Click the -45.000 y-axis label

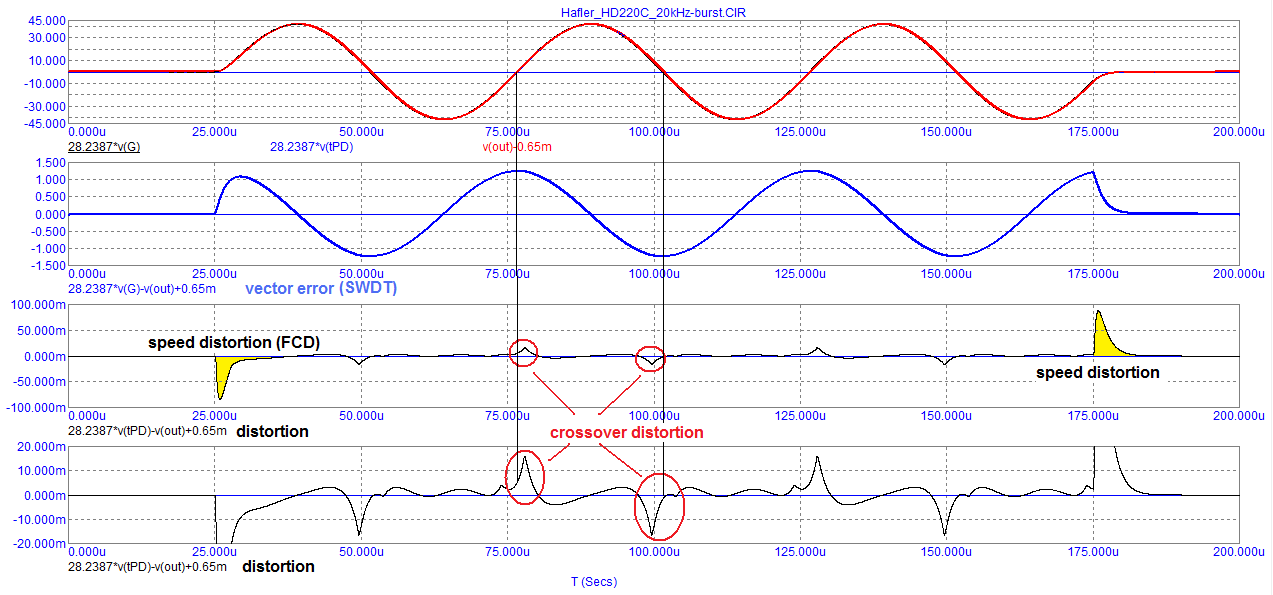click(44, 124)
